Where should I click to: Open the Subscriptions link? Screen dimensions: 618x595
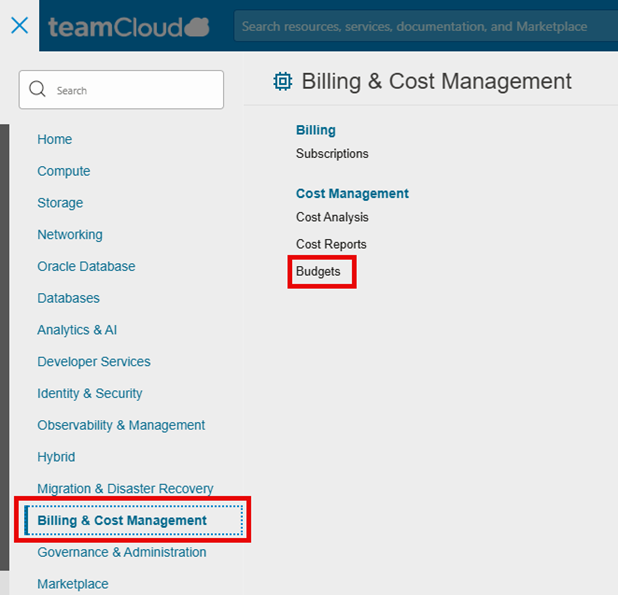tap(332, 154)
